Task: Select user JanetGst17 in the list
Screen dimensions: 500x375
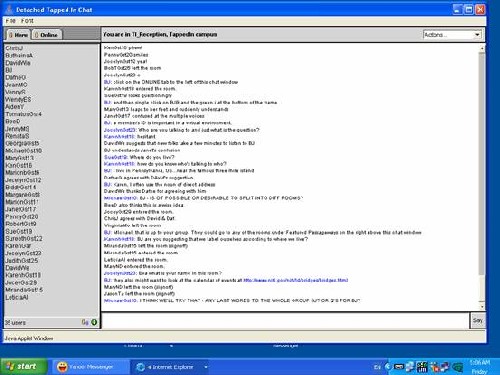Action: point(21,209)
